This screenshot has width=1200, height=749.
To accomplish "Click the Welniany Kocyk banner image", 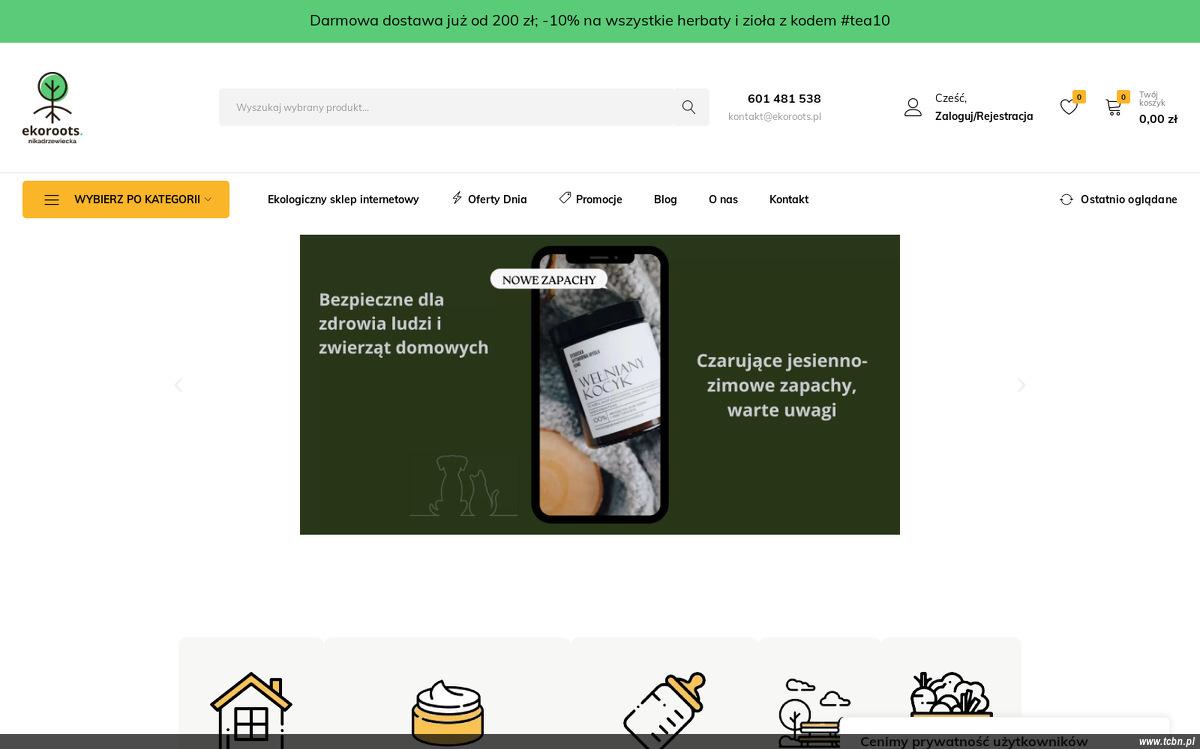I will [x=600, y=385].
